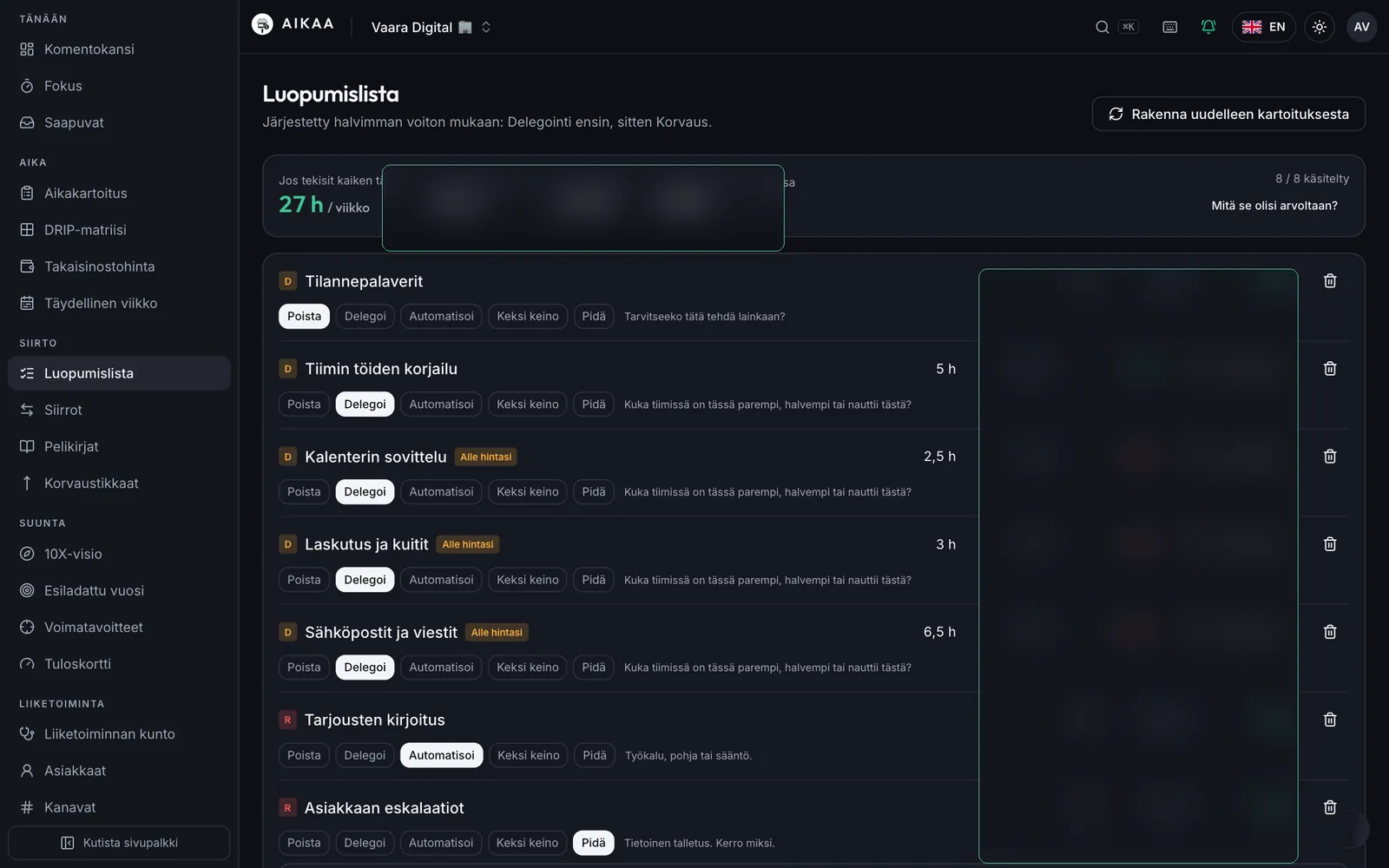Image resolution: width=1389 pixels, height=868 pixels.
Task: Select Poista for Tilannepalaverit
Action: (304, 316)
